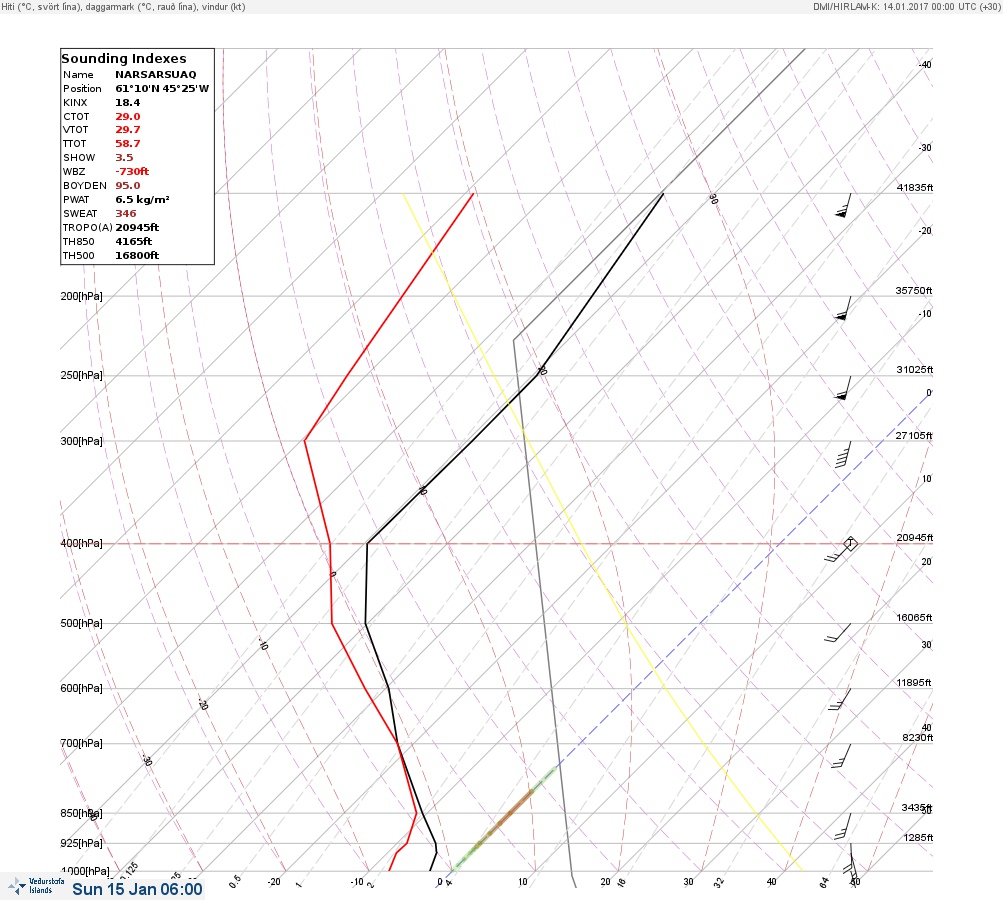Click the 16065ft altitude label

pyautogui.click(x=914, y=617)
